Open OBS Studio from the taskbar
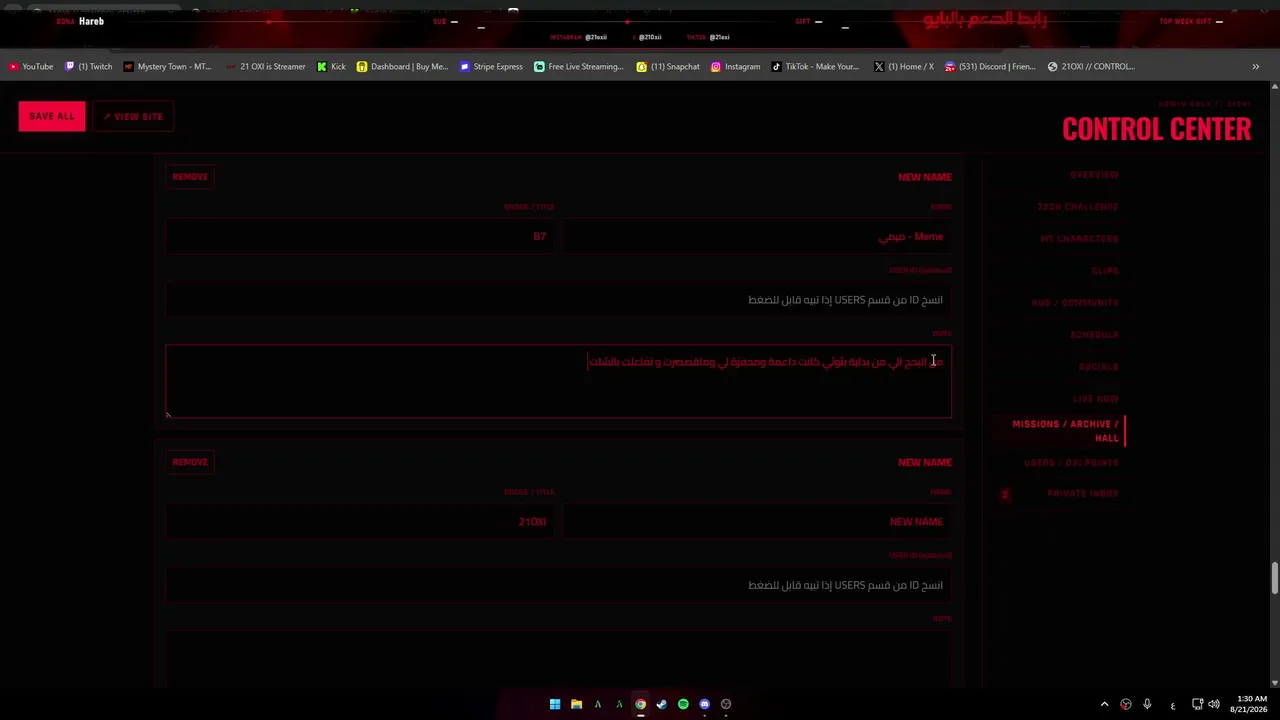The height and width of the screenshot is (720, 1280). [x=726, y=704]
